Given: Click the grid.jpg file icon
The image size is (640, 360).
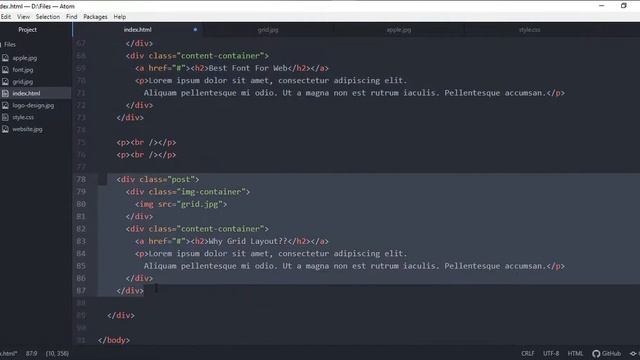Looking at the screenshot, I should (5, 82).
